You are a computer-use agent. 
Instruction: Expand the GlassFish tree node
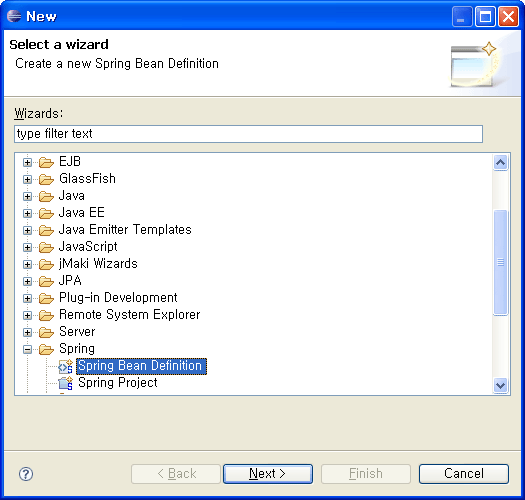27,180
